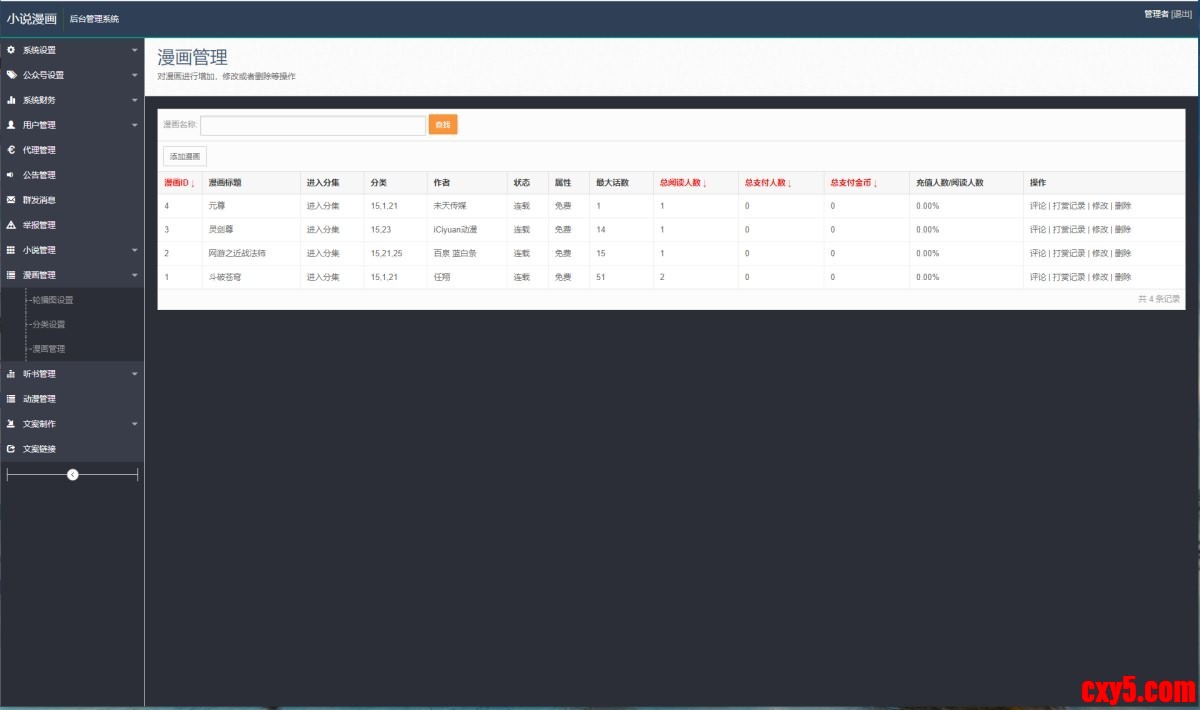Click the 斗破苍穹 title cell

click(x=225, y=277)
